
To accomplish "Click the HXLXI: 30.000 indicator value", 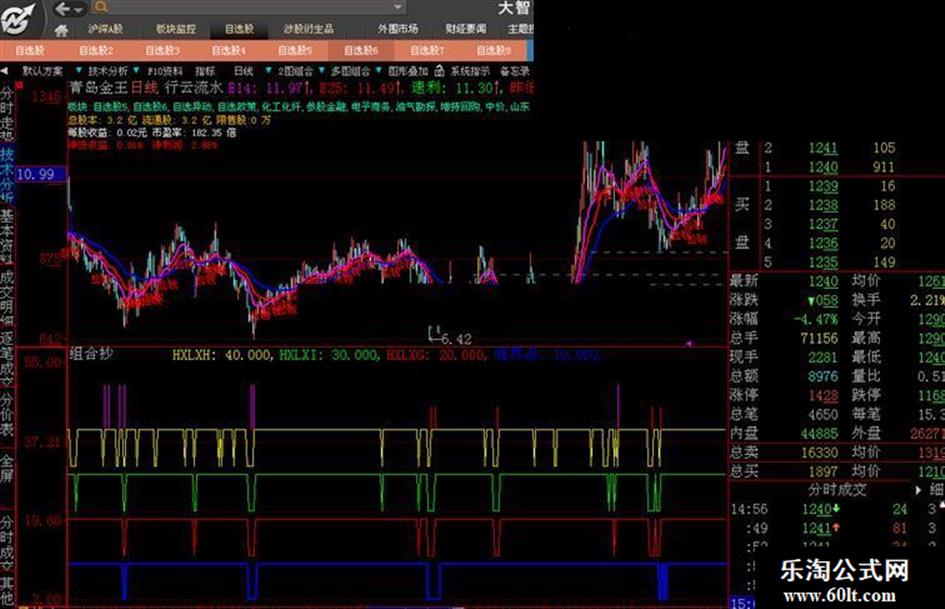I will pos(329,355).
